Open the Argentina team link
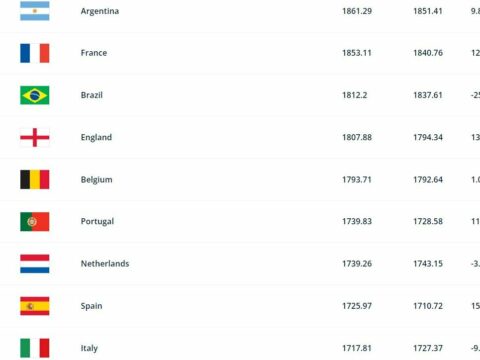This screenshot has width=480, height=360. coord(100,11)
